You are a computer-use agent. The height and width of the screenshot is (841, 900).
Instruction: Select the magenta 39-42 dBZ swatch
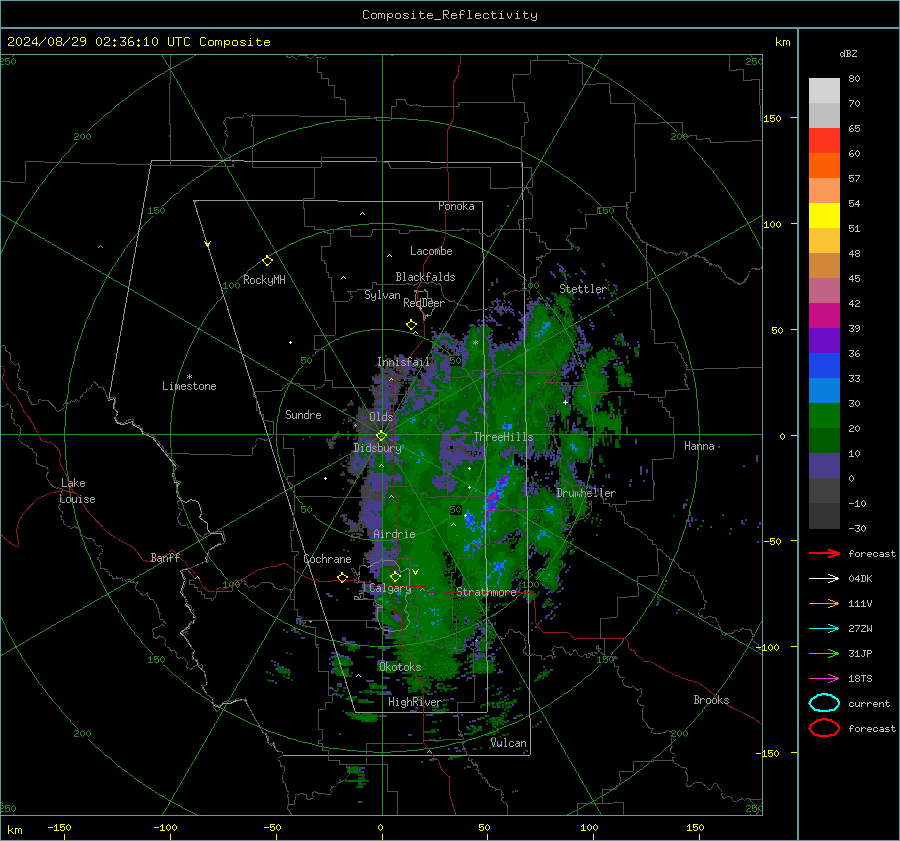pos(824,316)
